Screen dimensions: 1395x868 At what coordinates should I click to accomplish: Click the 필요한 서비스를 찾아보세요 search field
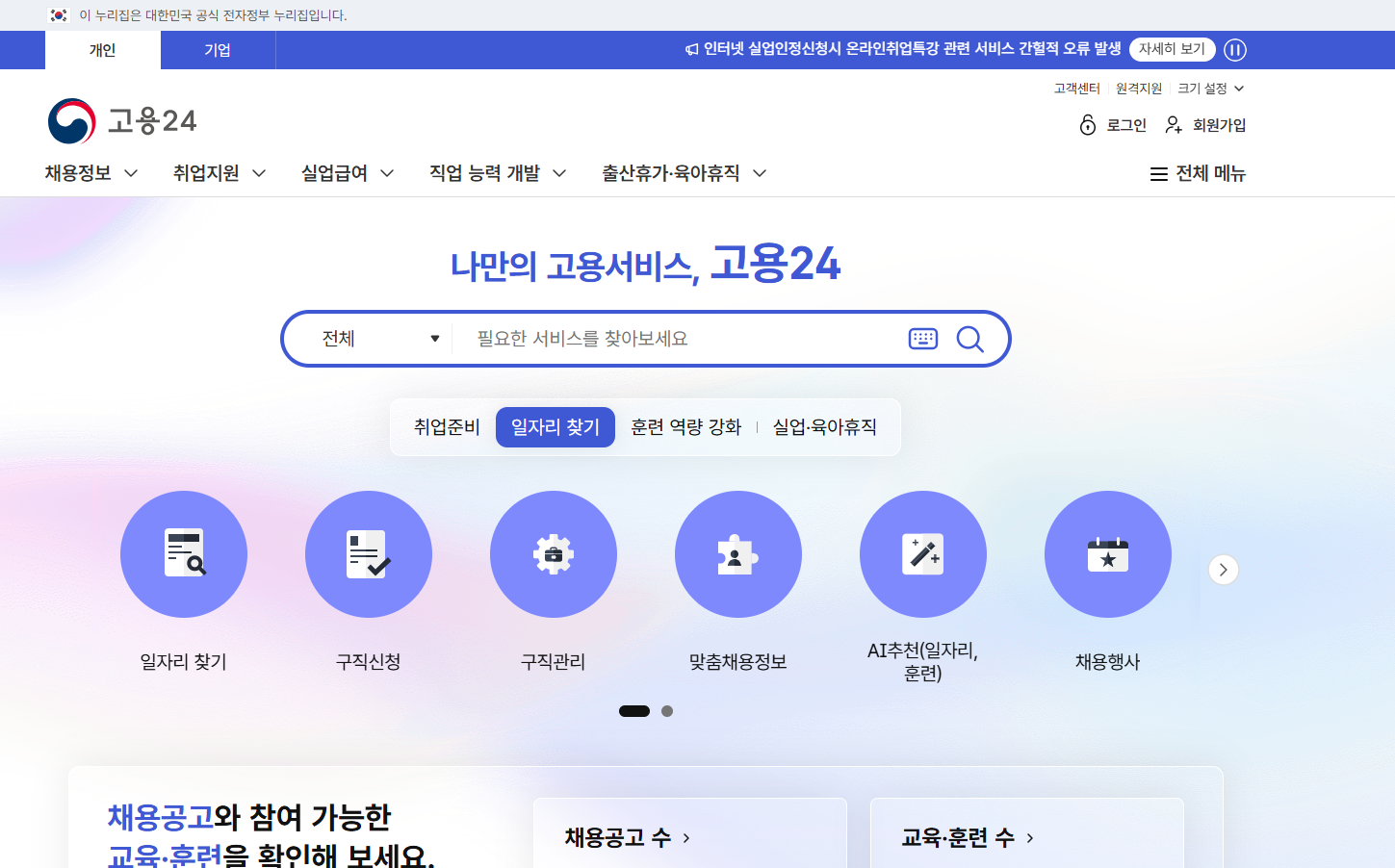point(684,339)
